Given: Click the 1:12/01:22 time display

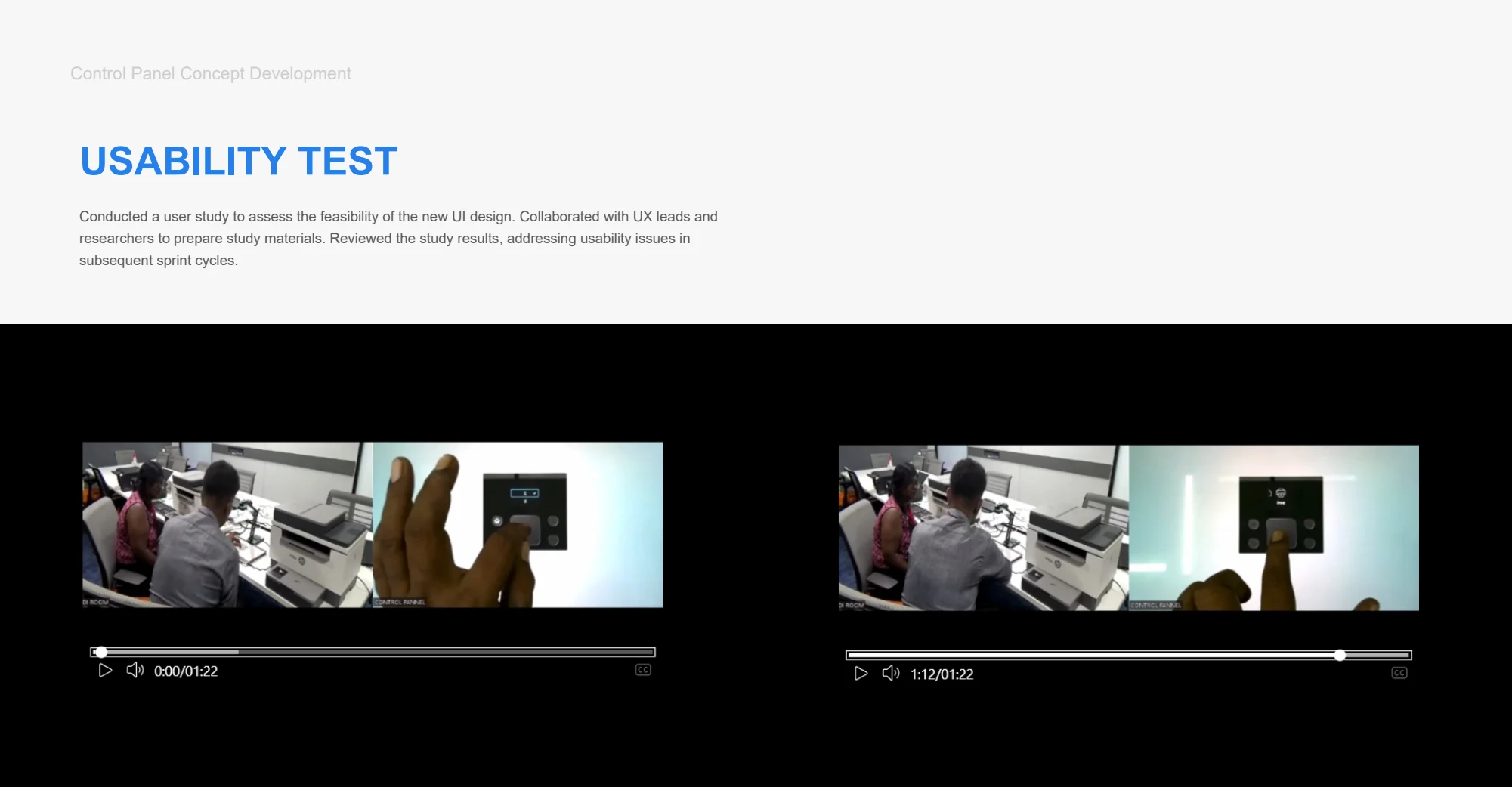Looking at the screenshot, I should [942, 674].
